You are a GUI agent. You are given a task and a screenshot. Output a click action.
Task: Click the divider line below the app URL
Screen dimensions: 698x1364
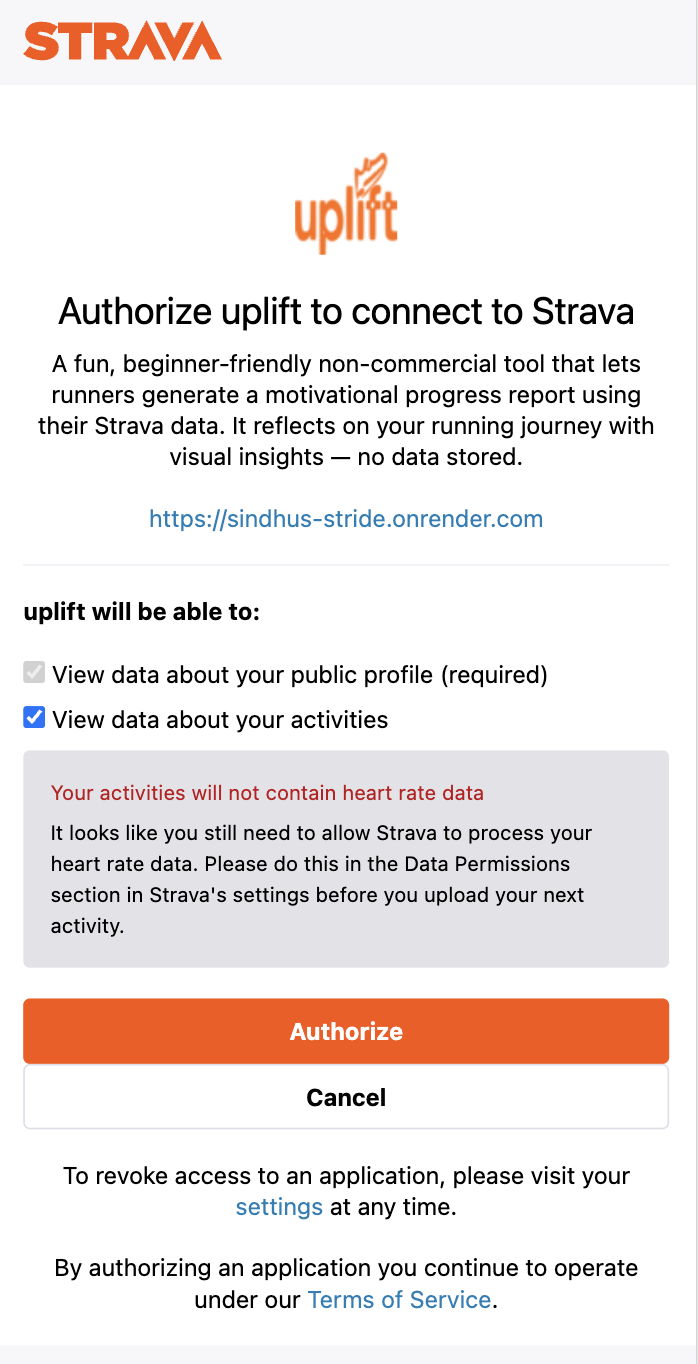[346, 565]
